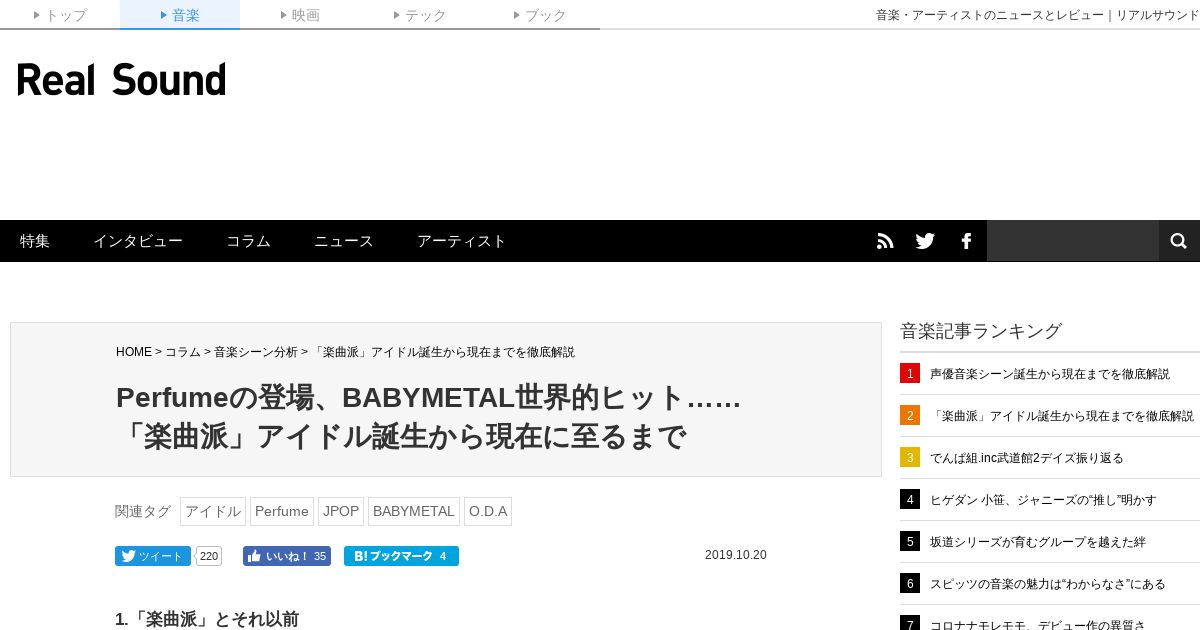Open the ニュース menu item
1200x630 pixels.
(344, 241)
